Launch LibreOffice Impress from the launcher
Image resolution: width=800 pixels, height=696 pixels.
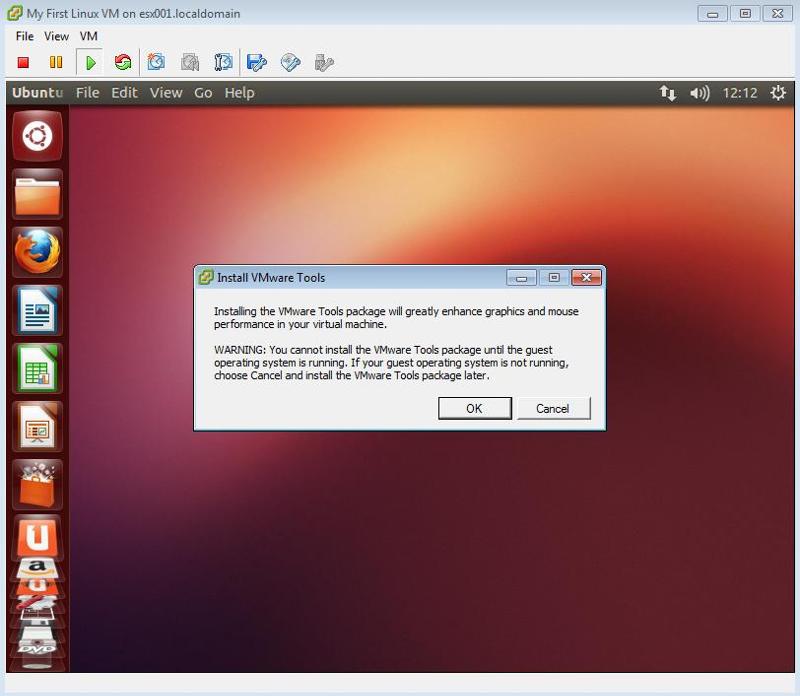[x=37, y=427]
